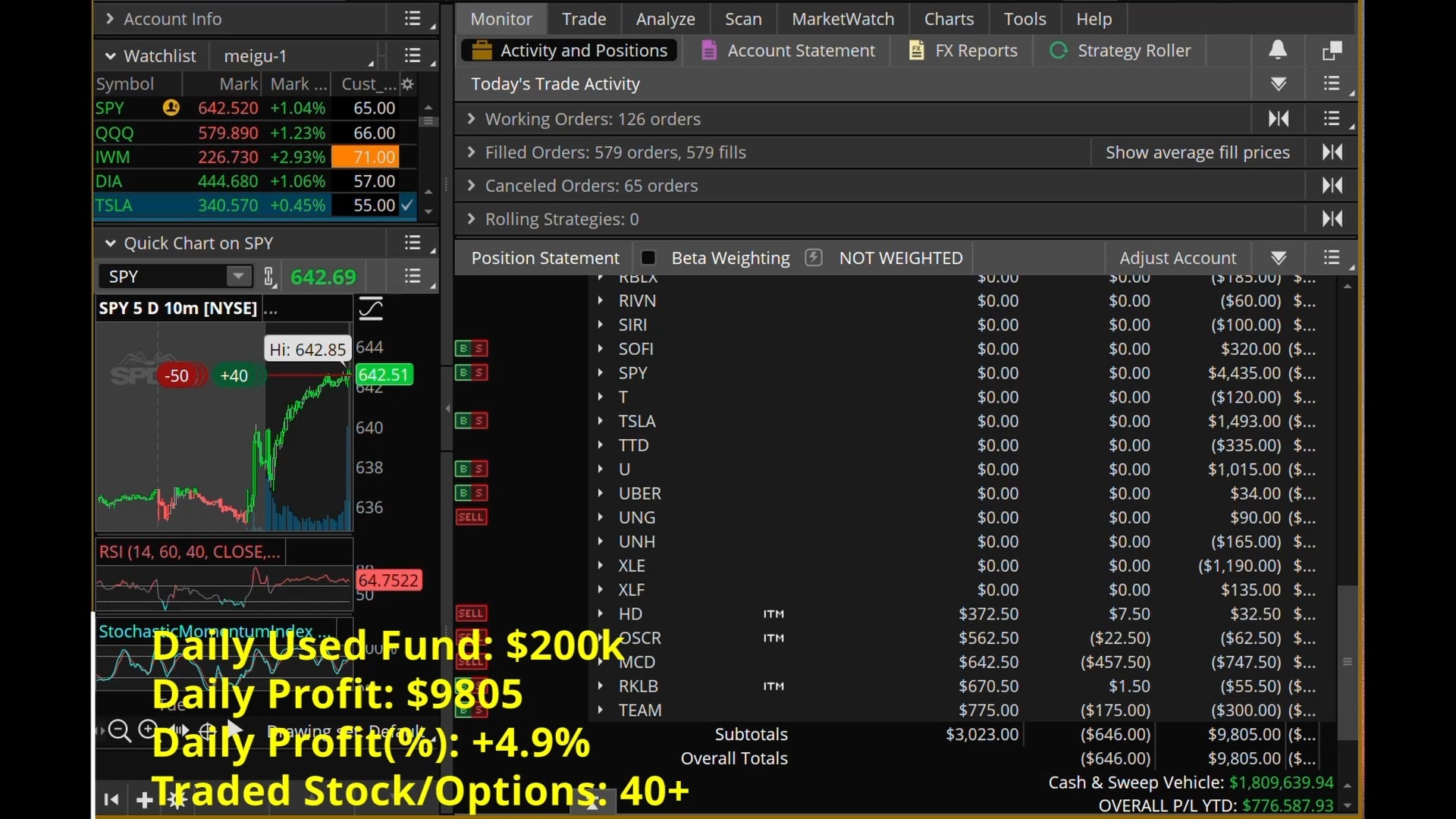The height and width of the screenshot is (819, 1456).
Task: Click buy/sell tag beside SOFI position
Action: pyautogui.click(x=471, y=348)
